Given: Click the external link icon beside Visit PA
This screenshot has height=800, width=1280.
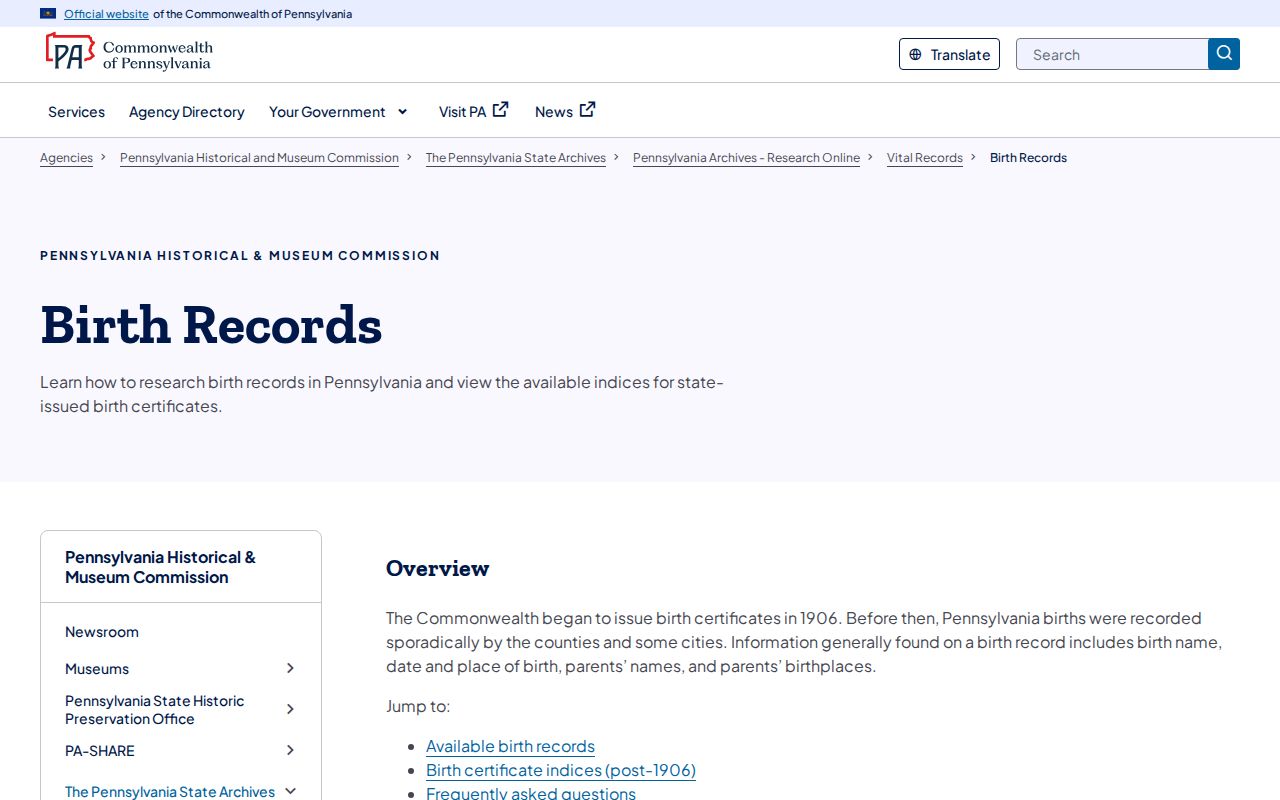Looking at the screenshot, I should (501, 110).
